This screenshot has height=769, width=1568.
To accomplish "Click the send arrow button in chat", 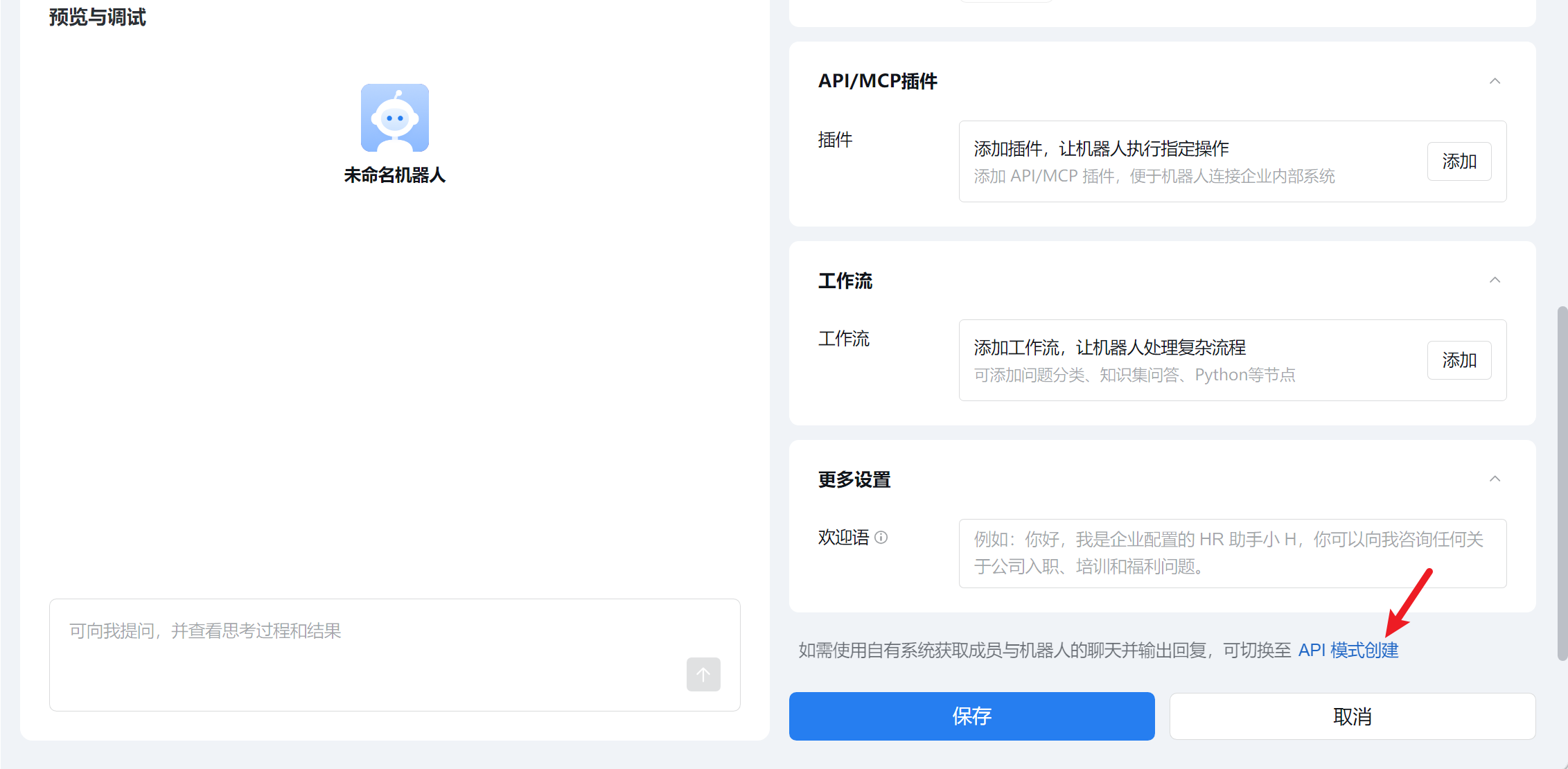I will [x=703, y=674].
